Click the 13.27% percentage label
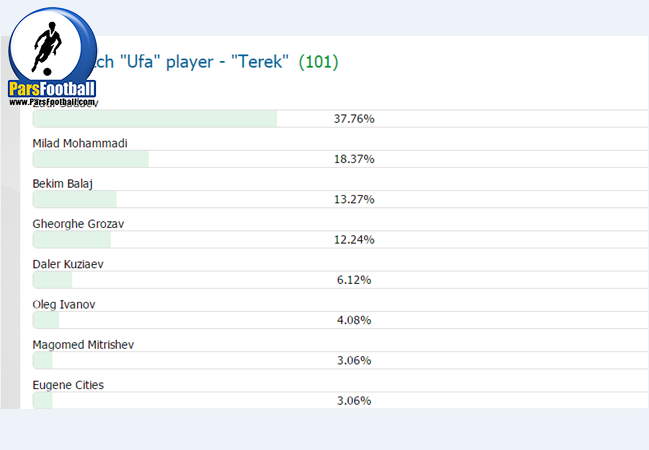Viewport: 649px width, 450px height. click(354, 199)
